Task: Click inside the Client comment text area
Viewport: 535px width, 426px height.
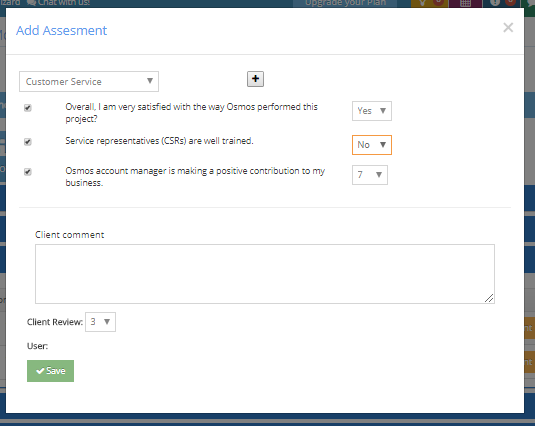Action: pyautogui.click(x=265, y=274)
